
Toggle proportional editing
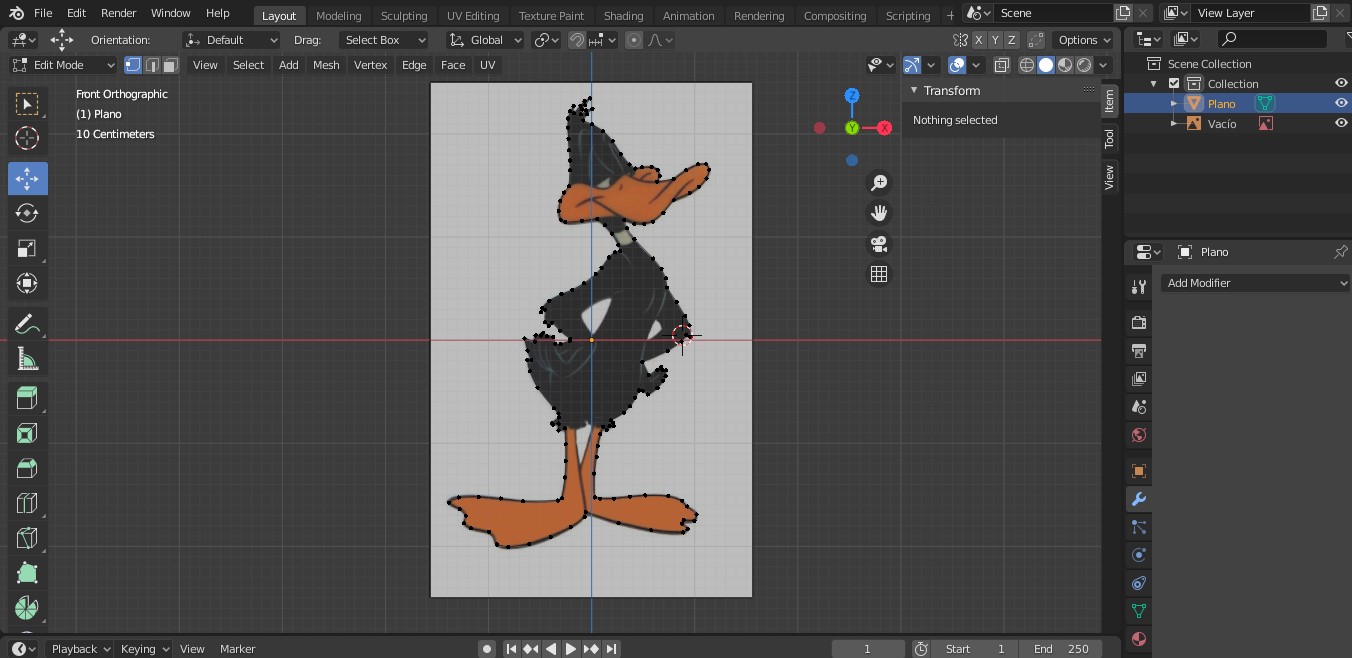(633, 40)
